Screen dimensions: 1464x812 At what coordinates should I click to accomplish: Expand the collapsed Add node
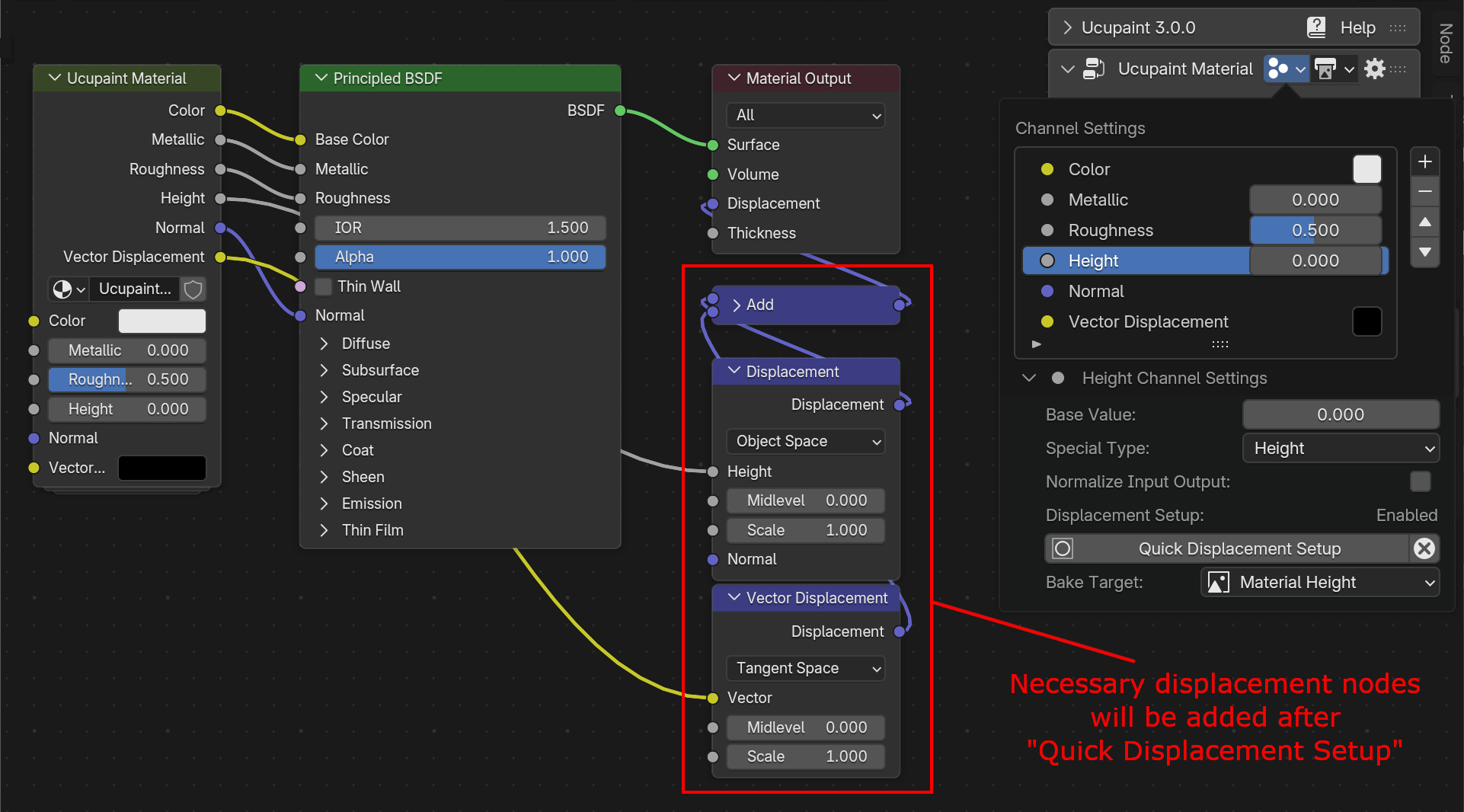737,305
